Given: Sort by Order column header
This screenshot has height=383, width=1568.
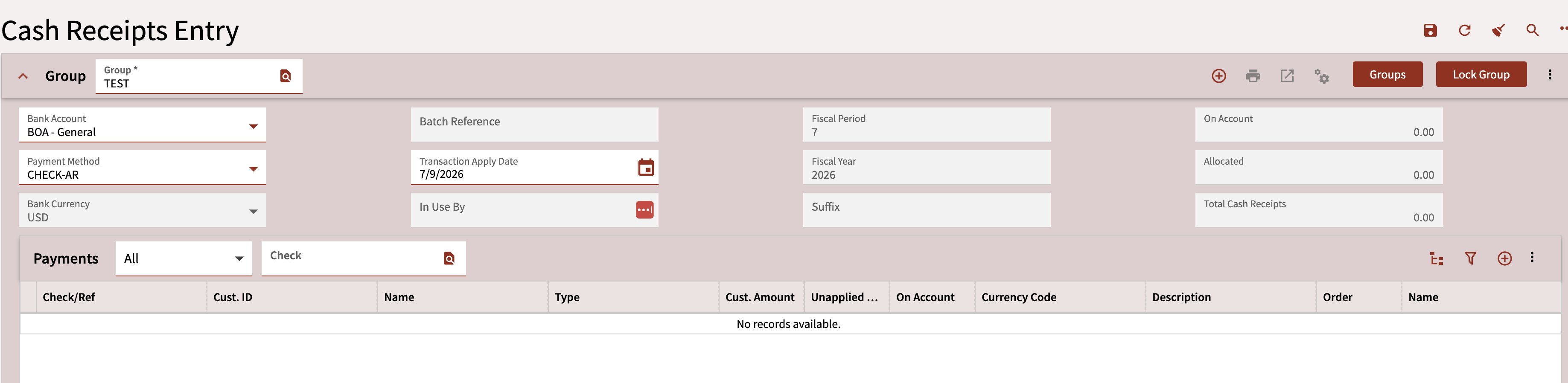Looking at the screenshot, I should pos(1358,297).
